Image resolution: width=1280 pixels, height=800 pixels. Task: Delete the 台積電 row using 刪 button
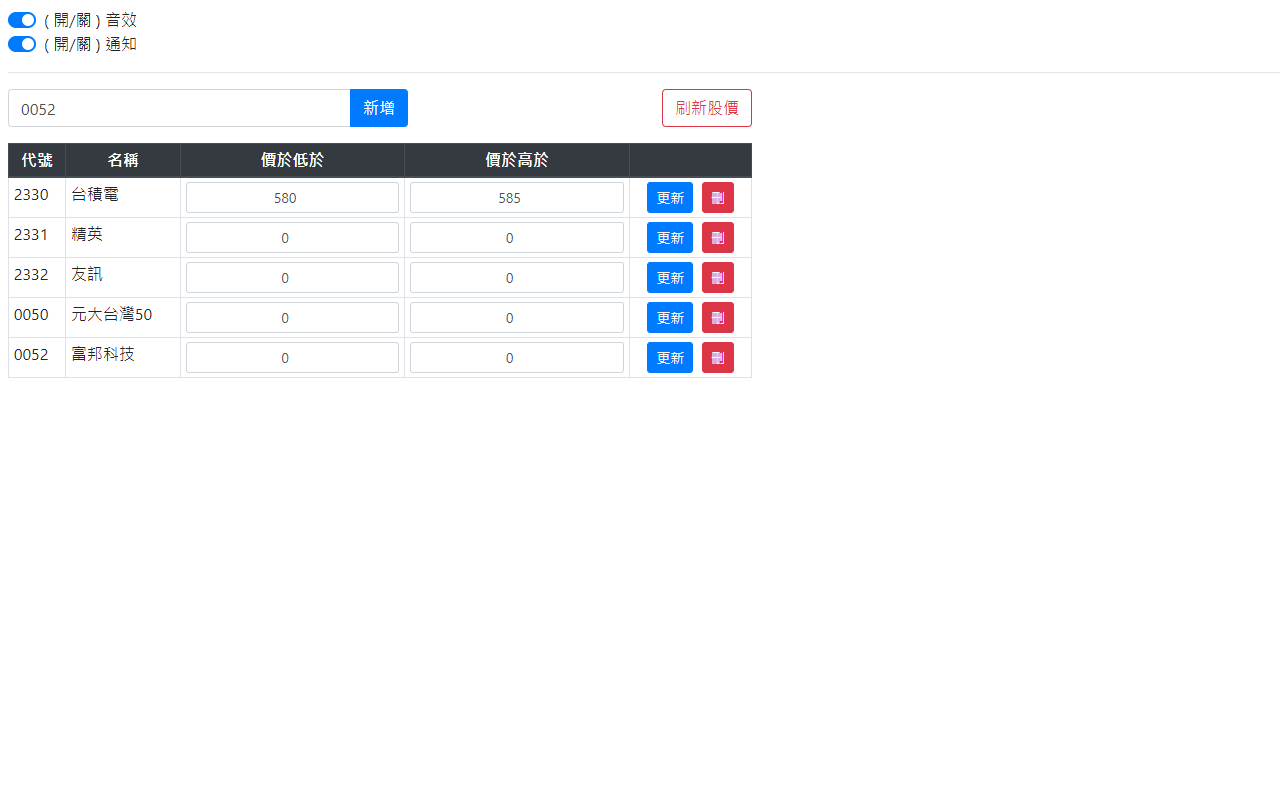pos(717,197)
